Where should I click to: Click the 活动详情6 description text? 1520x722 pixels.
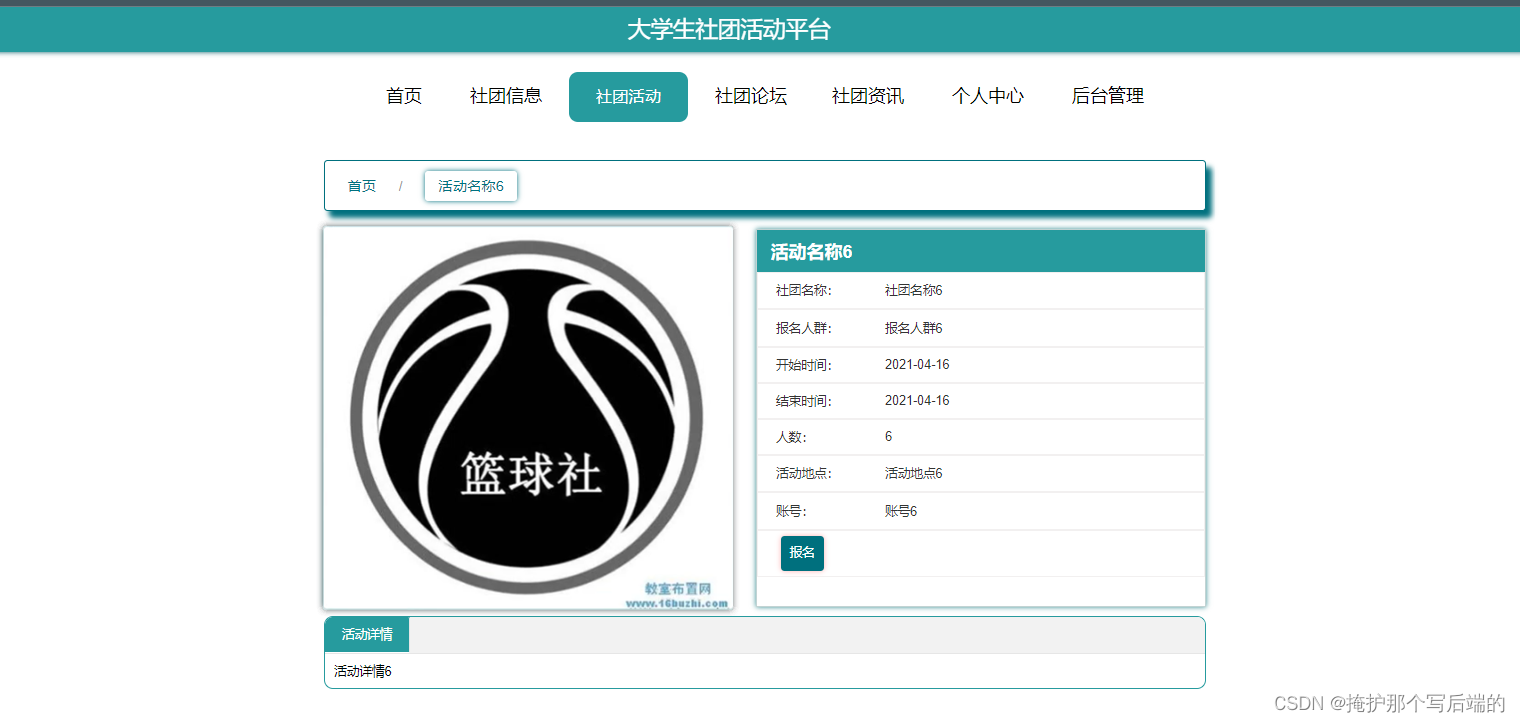(x=363, y=671)
